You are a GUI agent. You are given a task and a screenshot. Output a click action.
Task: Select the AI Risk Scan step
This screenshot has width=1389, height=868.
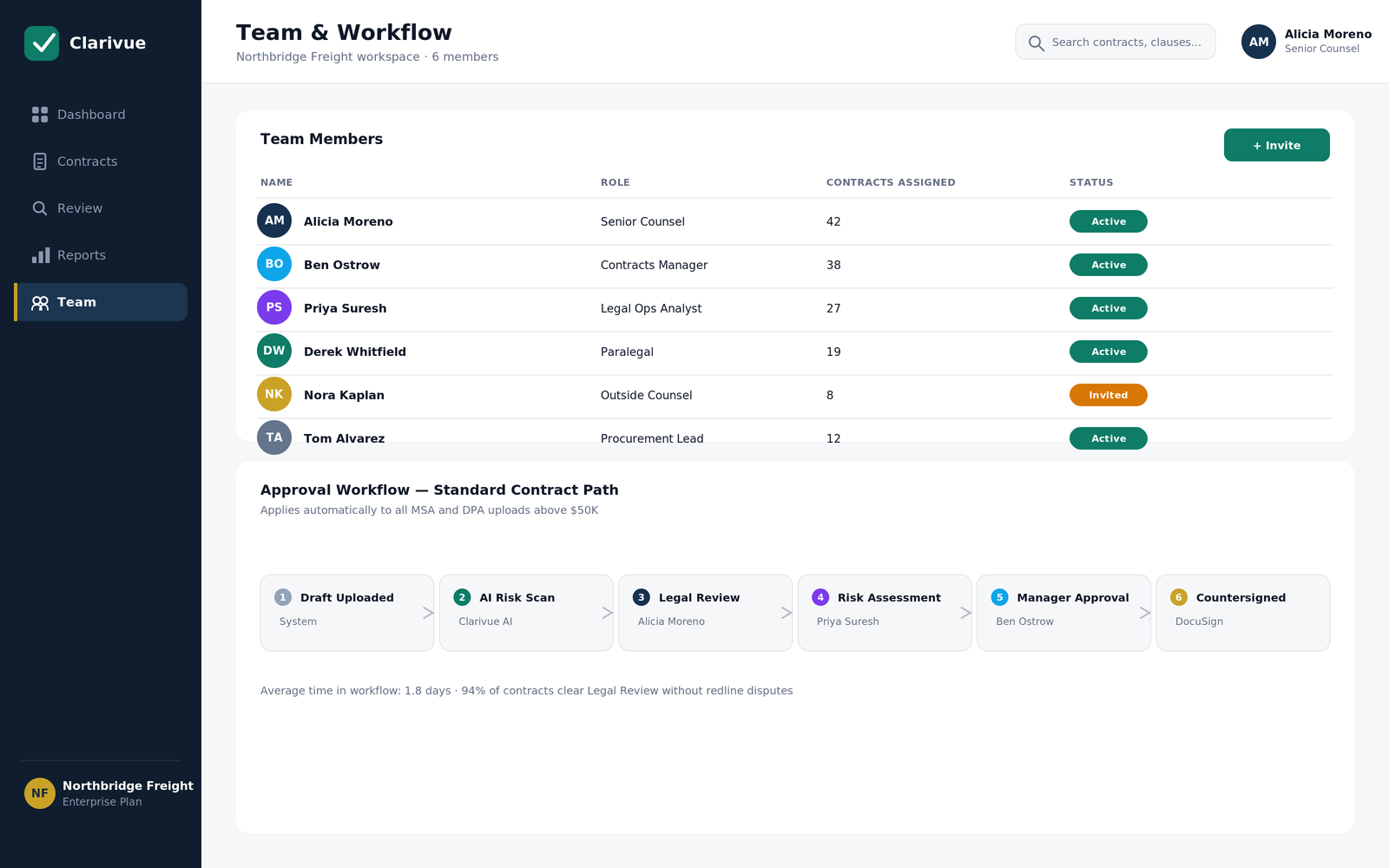(x=526, y=613)
